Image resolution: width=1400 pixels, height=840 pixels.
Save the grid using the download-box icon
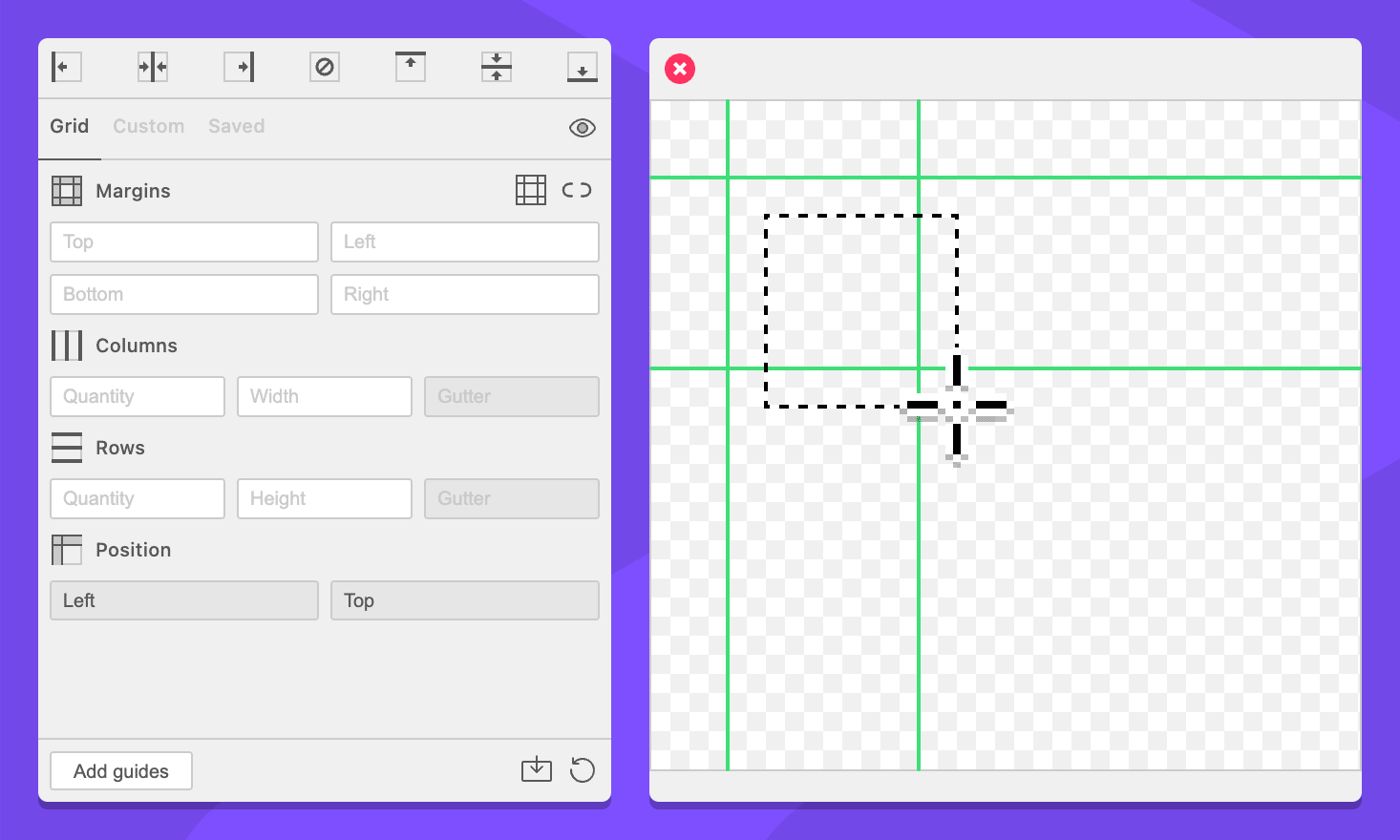[537, 769]
